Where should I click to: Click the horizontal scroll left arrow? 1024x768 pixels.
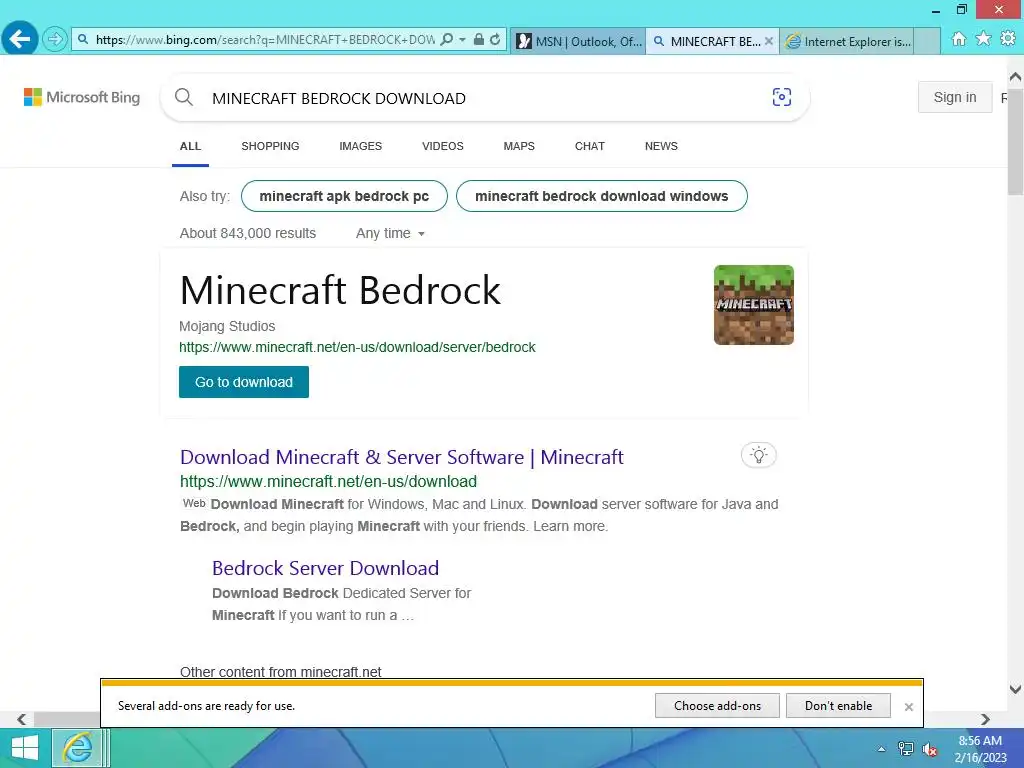22,719
